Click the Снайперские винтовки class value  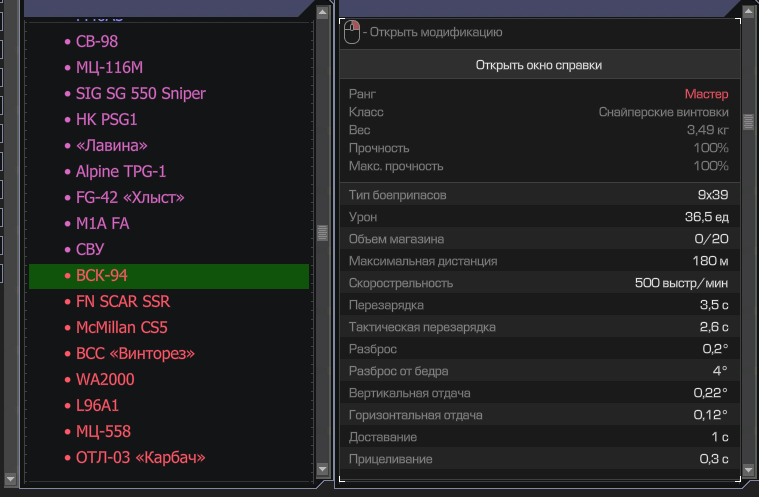click(663, 112)
